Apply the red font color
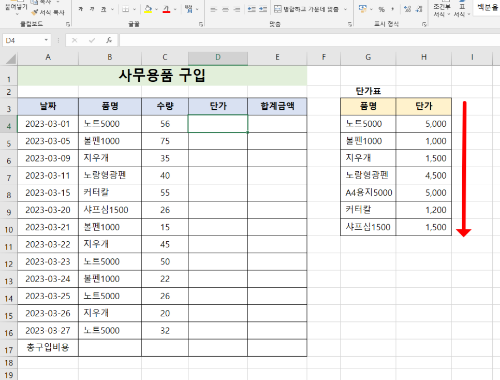 click(x=166, y=9)
